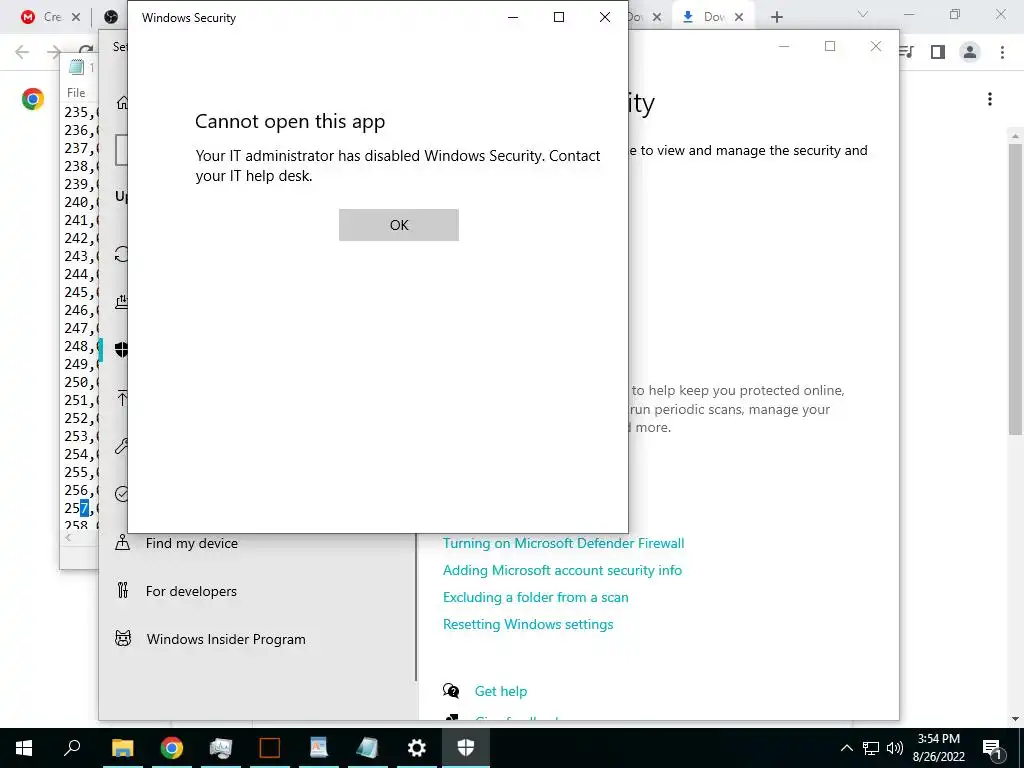Open the orange square app taskbar icon
Viewport: 1024px width, 768px height.
coord(269,748)
